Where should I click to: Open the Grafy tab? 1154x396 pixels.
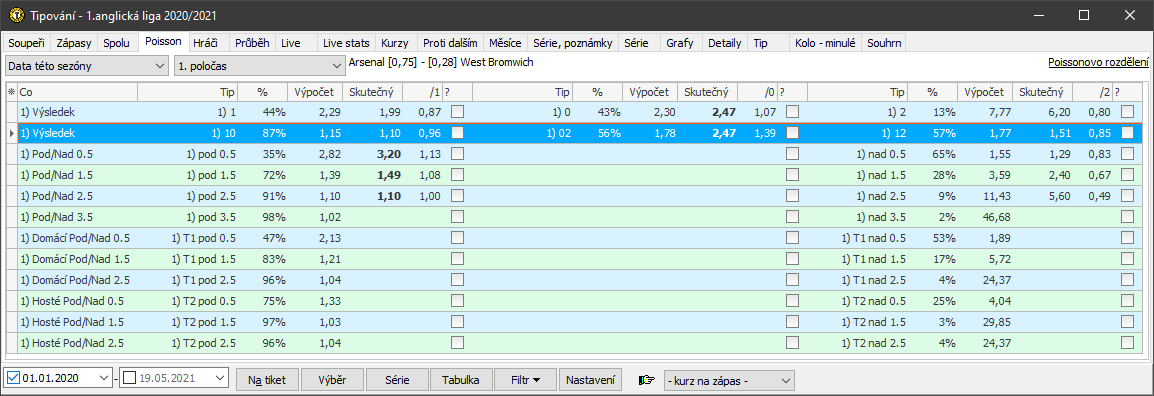tap(680, 43)
